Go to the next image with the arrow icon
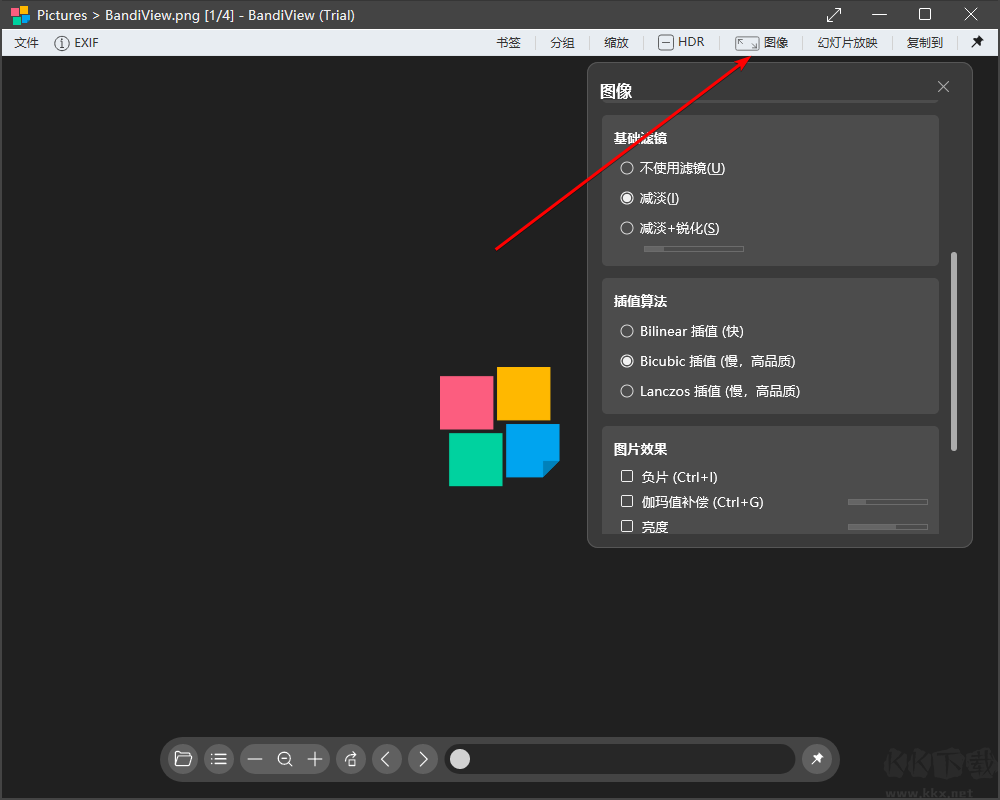The height and width of the screenshot is (800, 1000). click(x=423, y=759)
